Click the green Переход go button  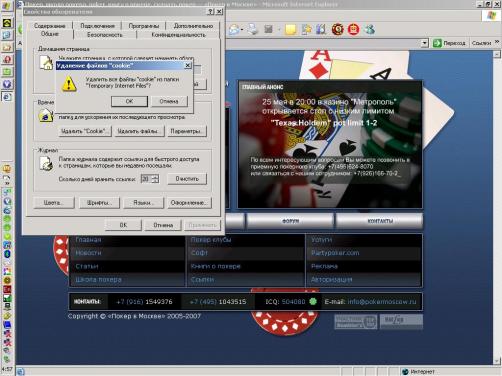(x=449, y=43)
